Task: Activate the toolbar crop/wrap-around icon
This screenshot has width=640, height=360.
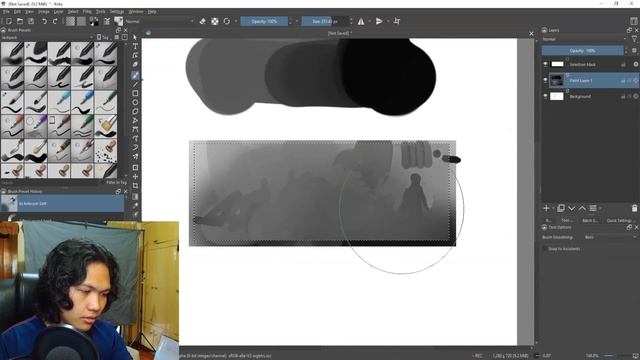Action: pos(397,21)
